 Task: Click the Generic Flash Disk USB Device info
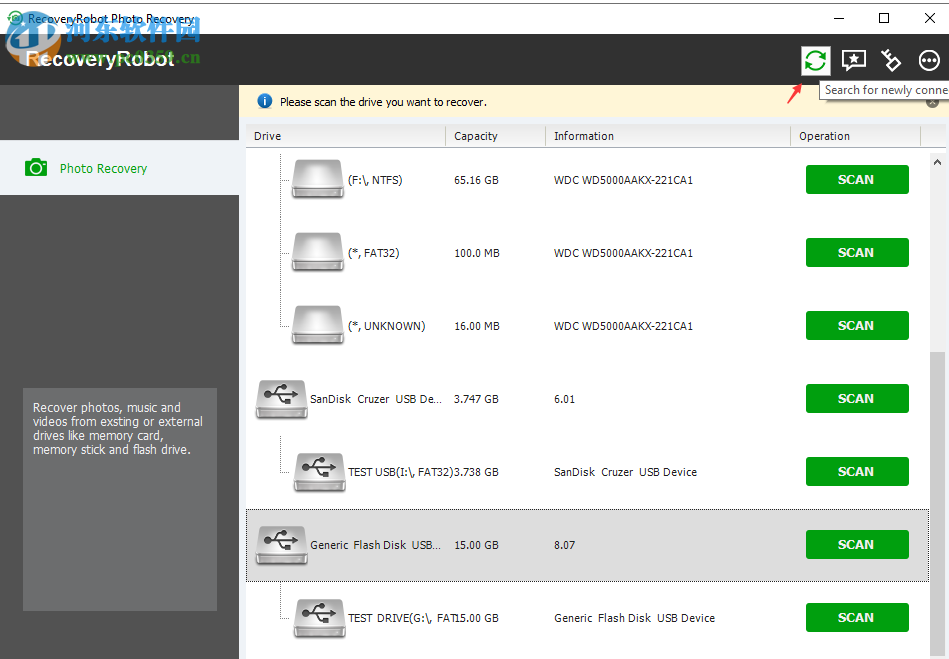pyautogui.click(x=634, y=618)
